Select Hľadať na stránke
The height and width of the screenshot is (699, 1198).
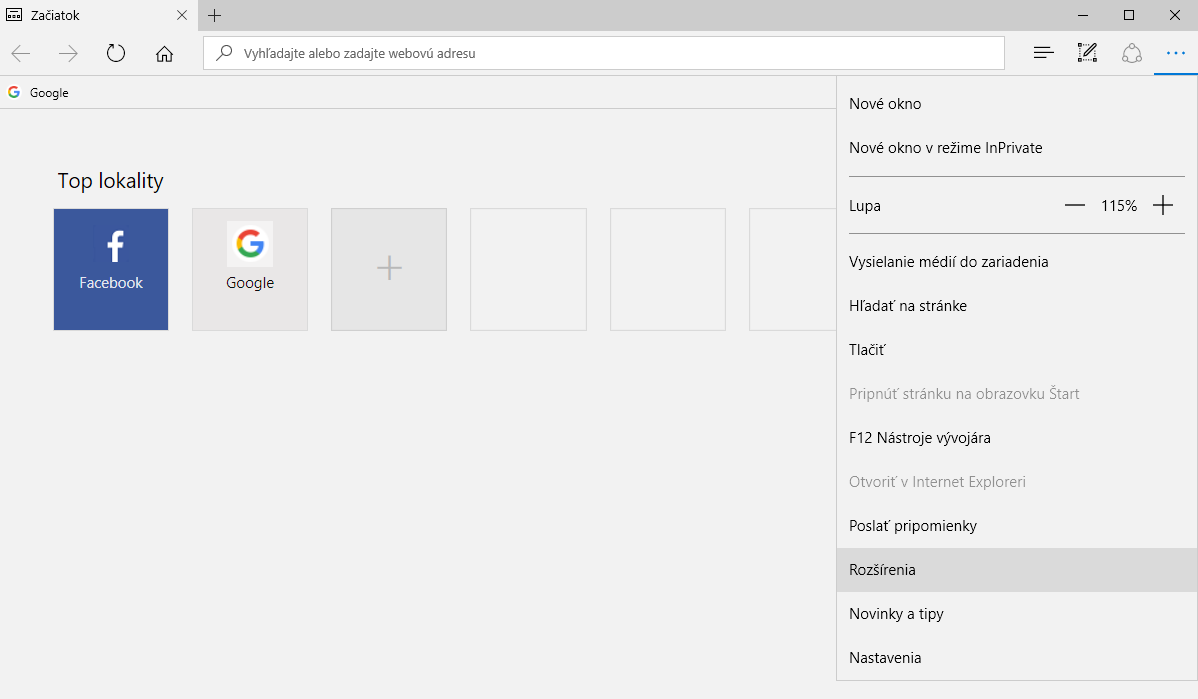1017,306
